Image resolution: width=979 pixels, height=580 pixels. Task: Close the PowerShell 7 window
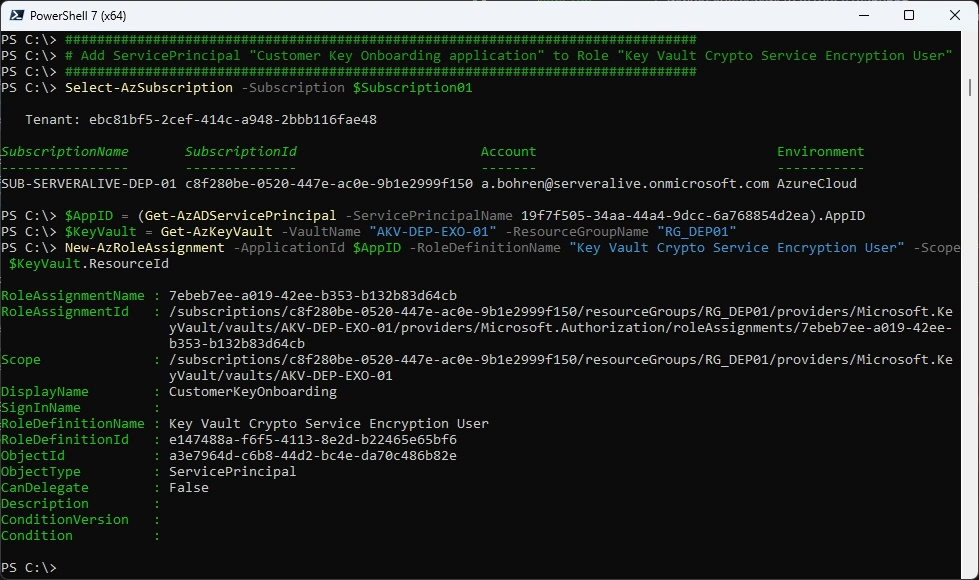point(955,16)
